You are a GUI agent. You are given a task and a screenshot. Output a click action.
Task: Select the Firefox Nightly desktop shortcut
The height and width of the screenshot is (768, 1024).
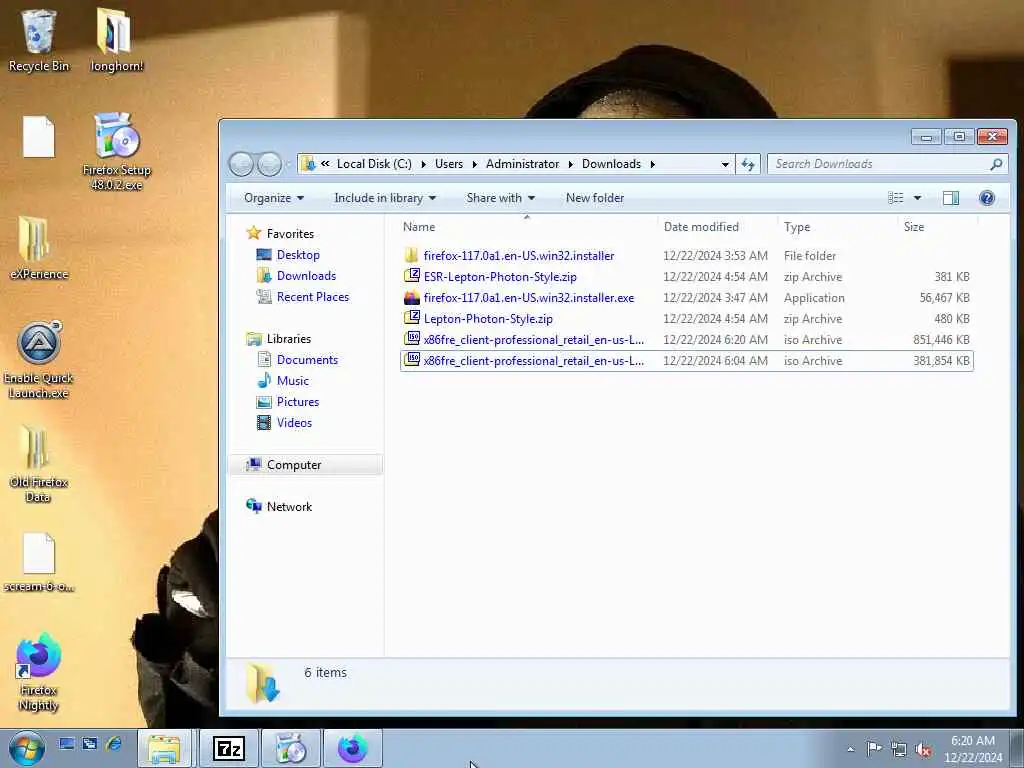click(39, 671)
